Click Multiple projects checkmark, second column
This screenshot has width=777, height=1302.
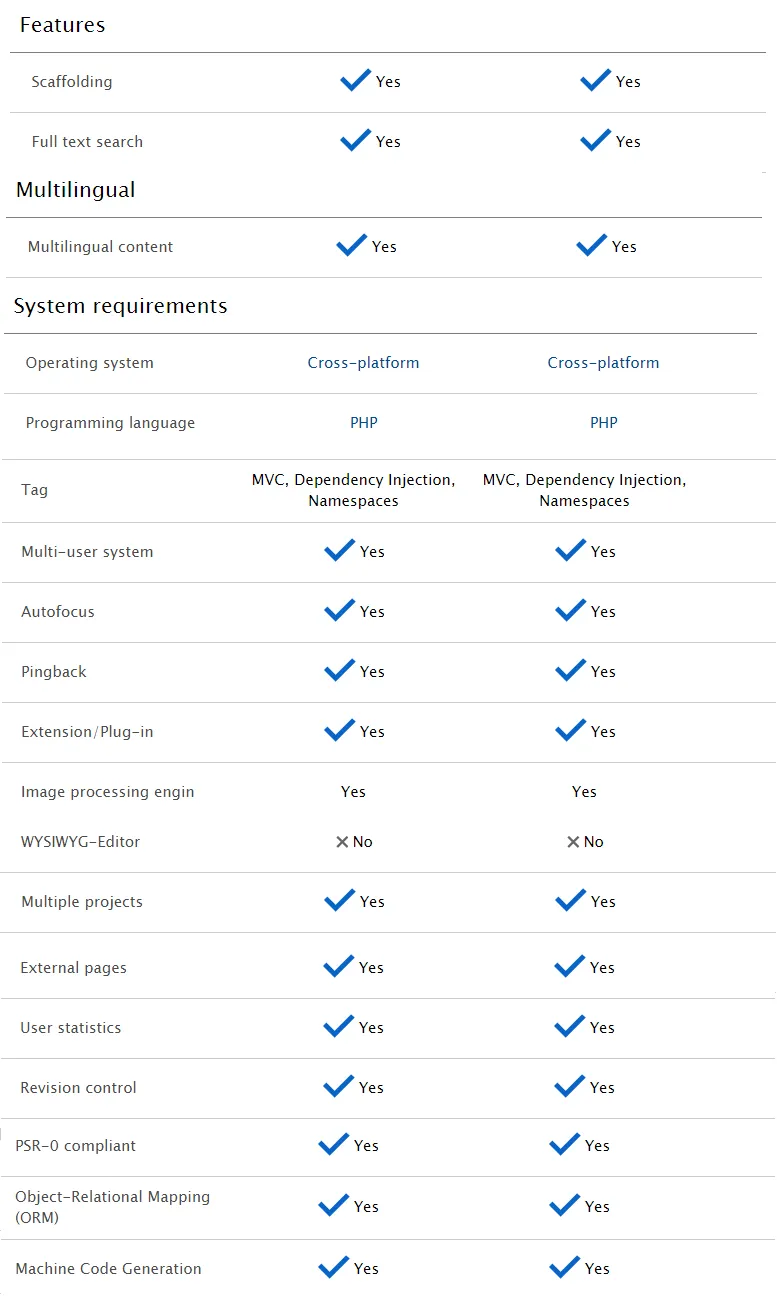click(570, 901)
